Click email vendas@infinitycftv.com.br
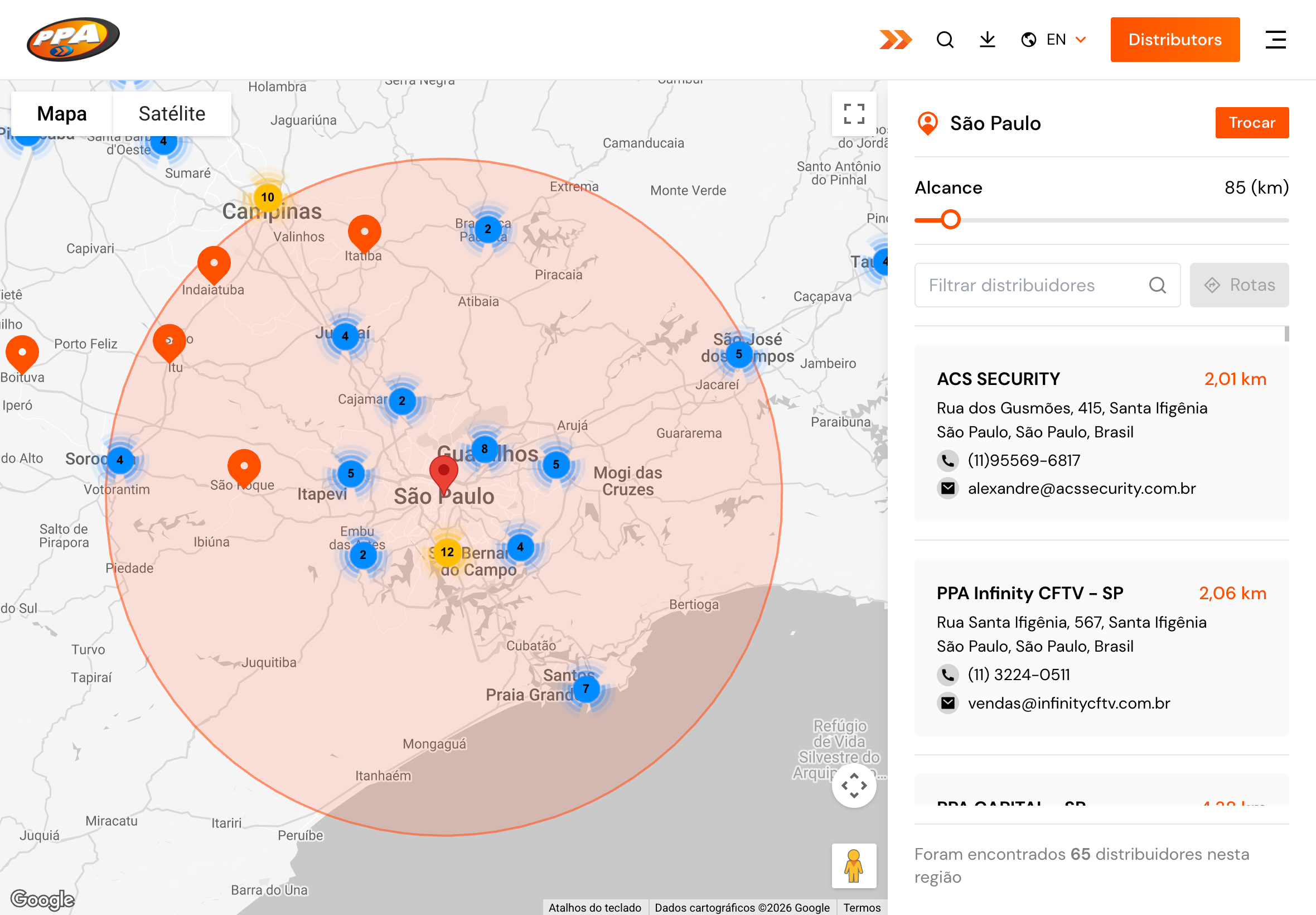Image resolution: width=1316 pixels, height=915 pixels. (x=1068, y=703)
